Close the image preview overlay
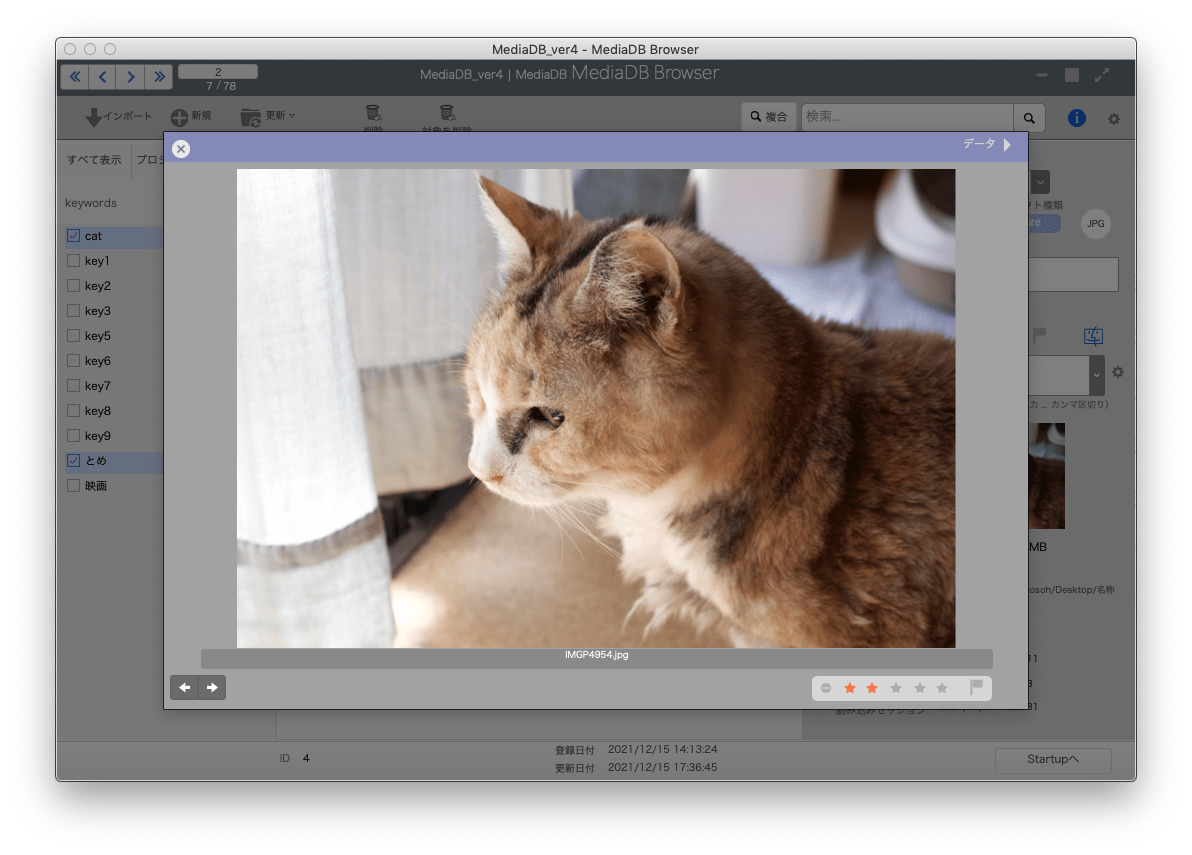Image resolution: width=1192 pixels, height=855 pixels. pos(181,149)
